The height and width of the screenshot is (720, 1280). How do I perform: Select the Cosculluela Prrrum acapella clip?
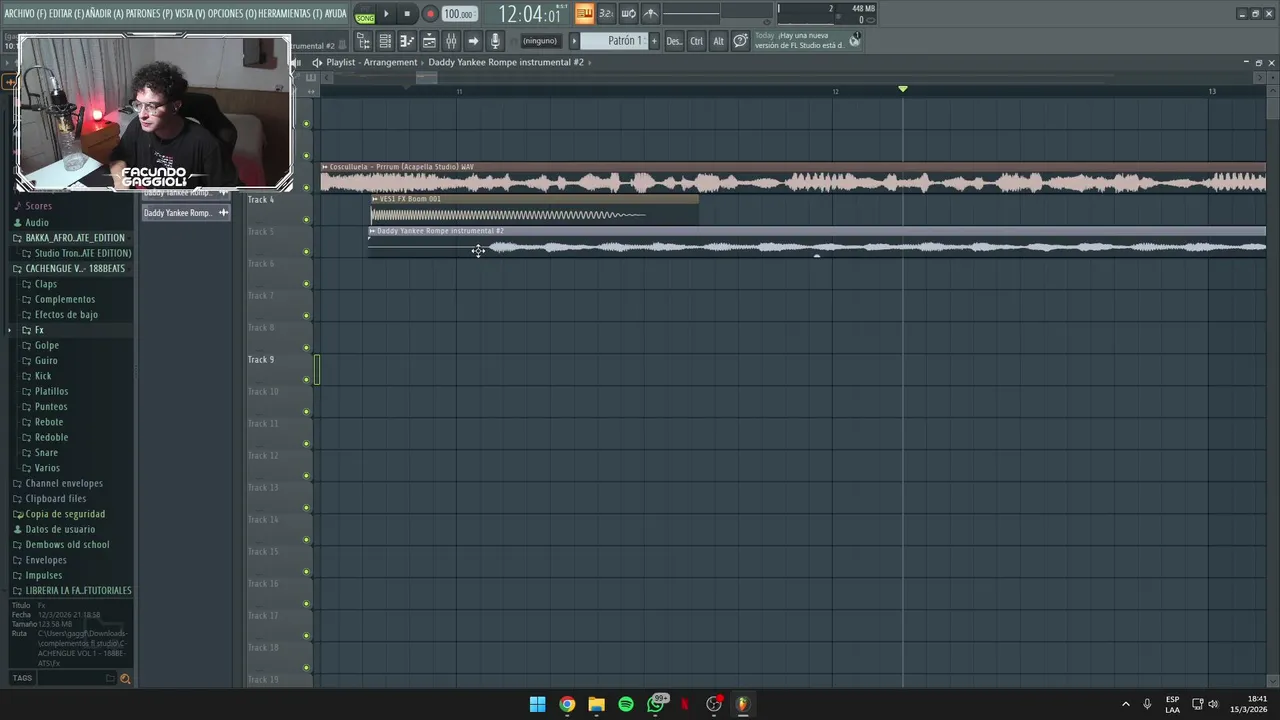793,177
